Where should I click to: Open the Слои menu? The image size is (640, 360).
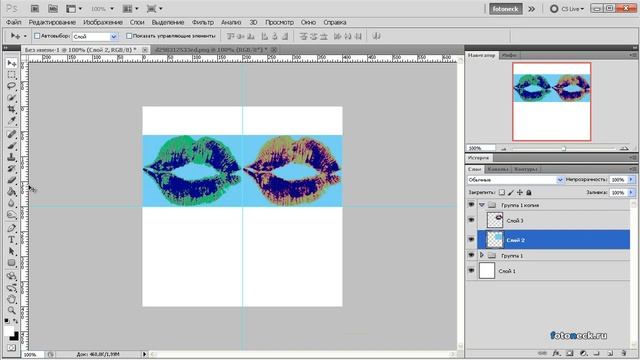[x=137, y=22]
